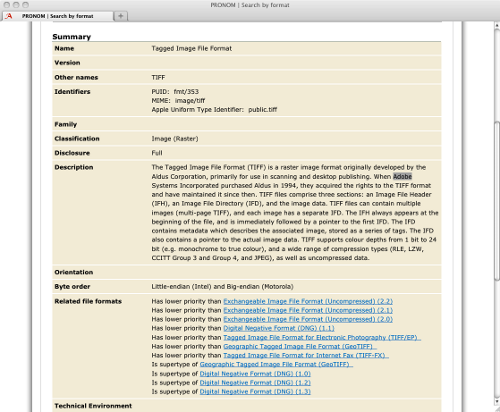500x412 pixels.
Task: Open the TIFF-FX Internet Fax format link
Action: pos(306,356)
